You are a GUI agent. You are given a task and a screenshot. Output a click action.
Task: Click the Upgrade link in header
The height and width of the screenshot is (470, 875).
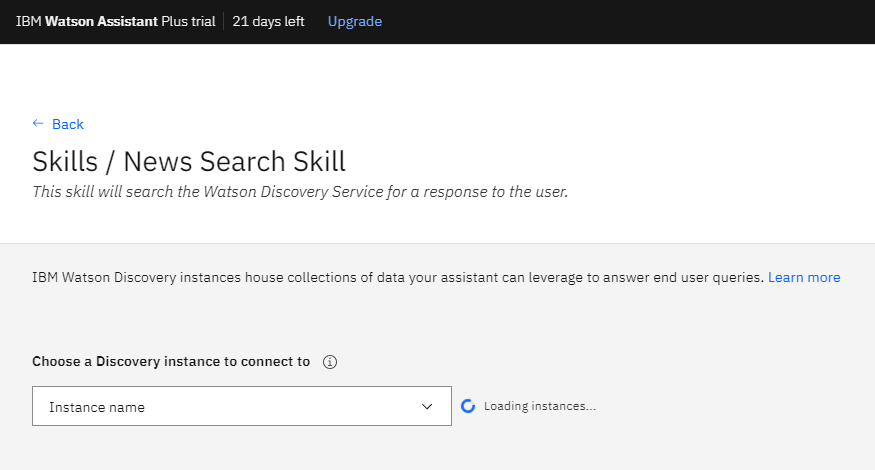point(354,22)
